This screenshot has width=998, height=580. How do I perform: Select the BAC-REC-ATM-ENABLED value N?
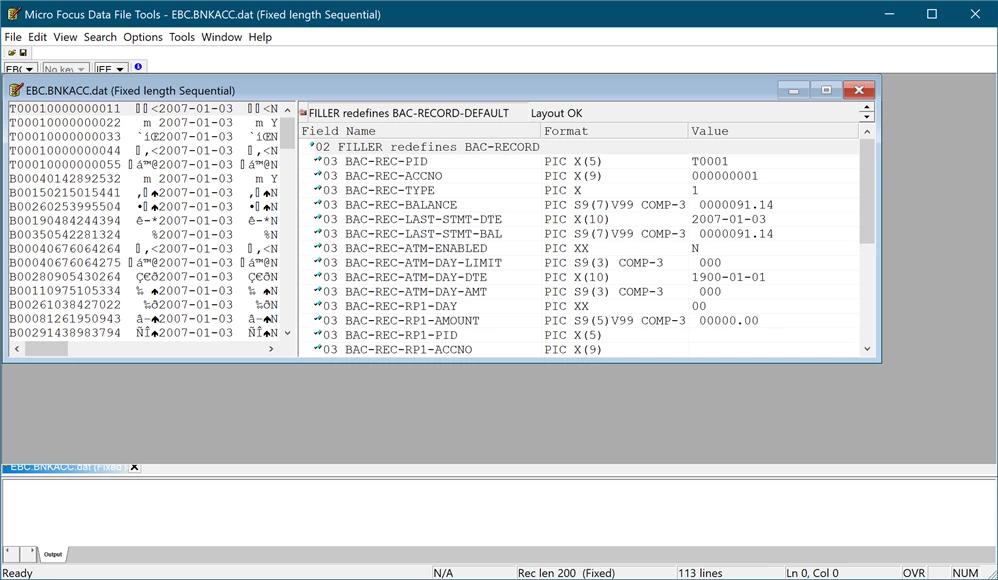695,249
